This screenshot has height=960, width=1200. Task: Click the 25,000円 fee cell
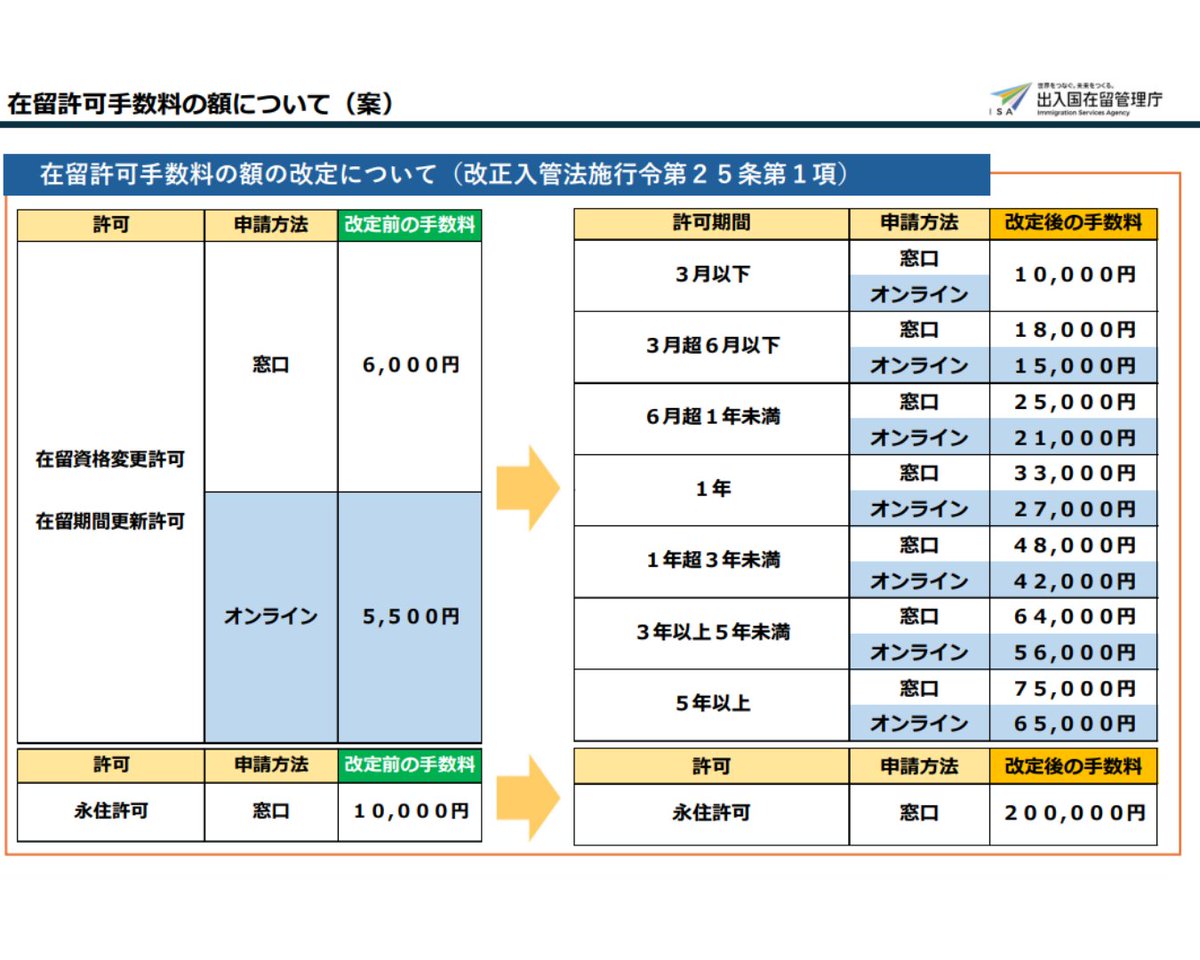(x=1074, y=401)
